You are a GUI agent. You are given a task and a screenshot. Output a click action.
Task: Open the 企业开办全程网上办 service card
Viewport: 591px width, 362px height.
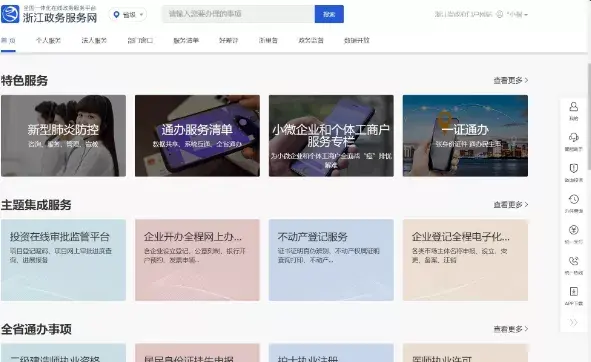click(198, 260)
